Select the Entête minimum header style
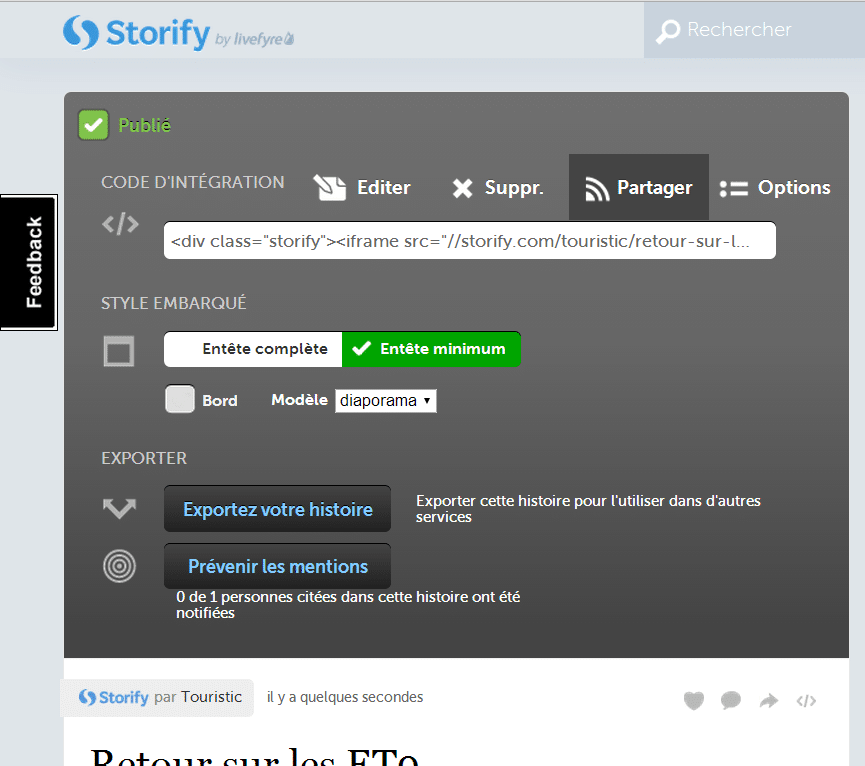 pyautogui.click(x=431, y=349)
